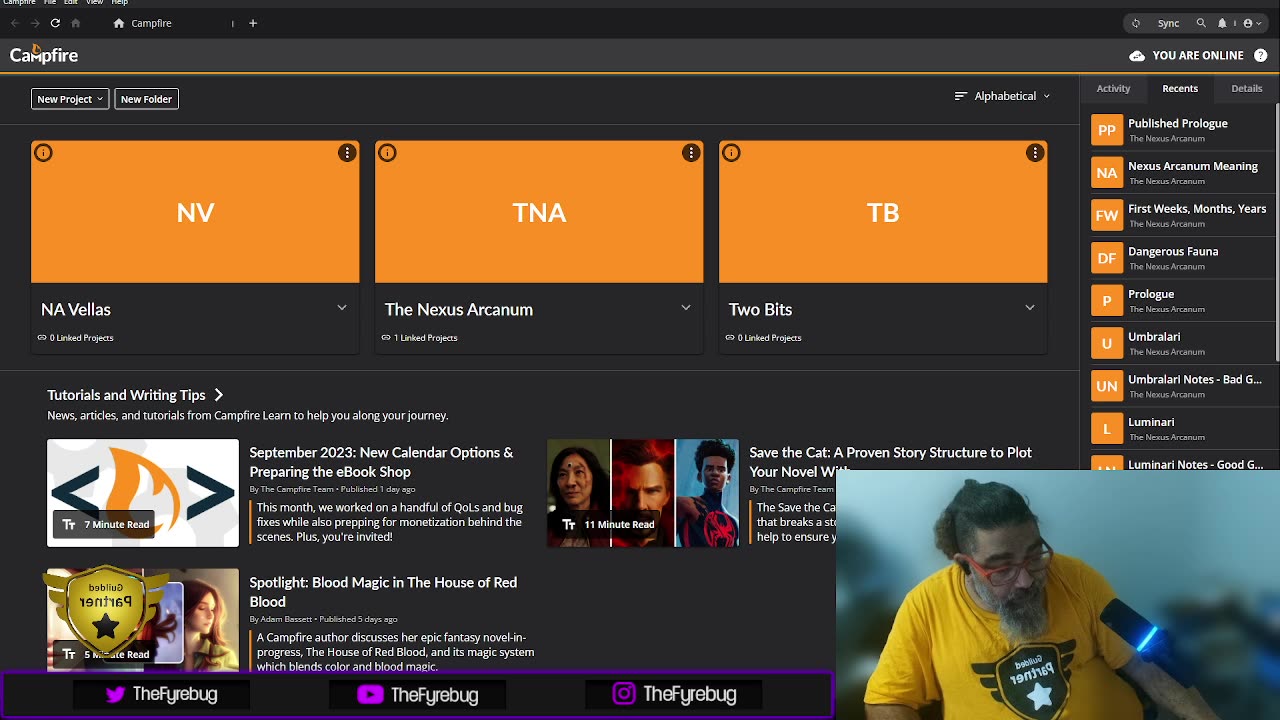The width and height of the screenshot is (1280, 720).
Task: Click the PP icon for Published Prologue
Action: [x=1107, y=130]
